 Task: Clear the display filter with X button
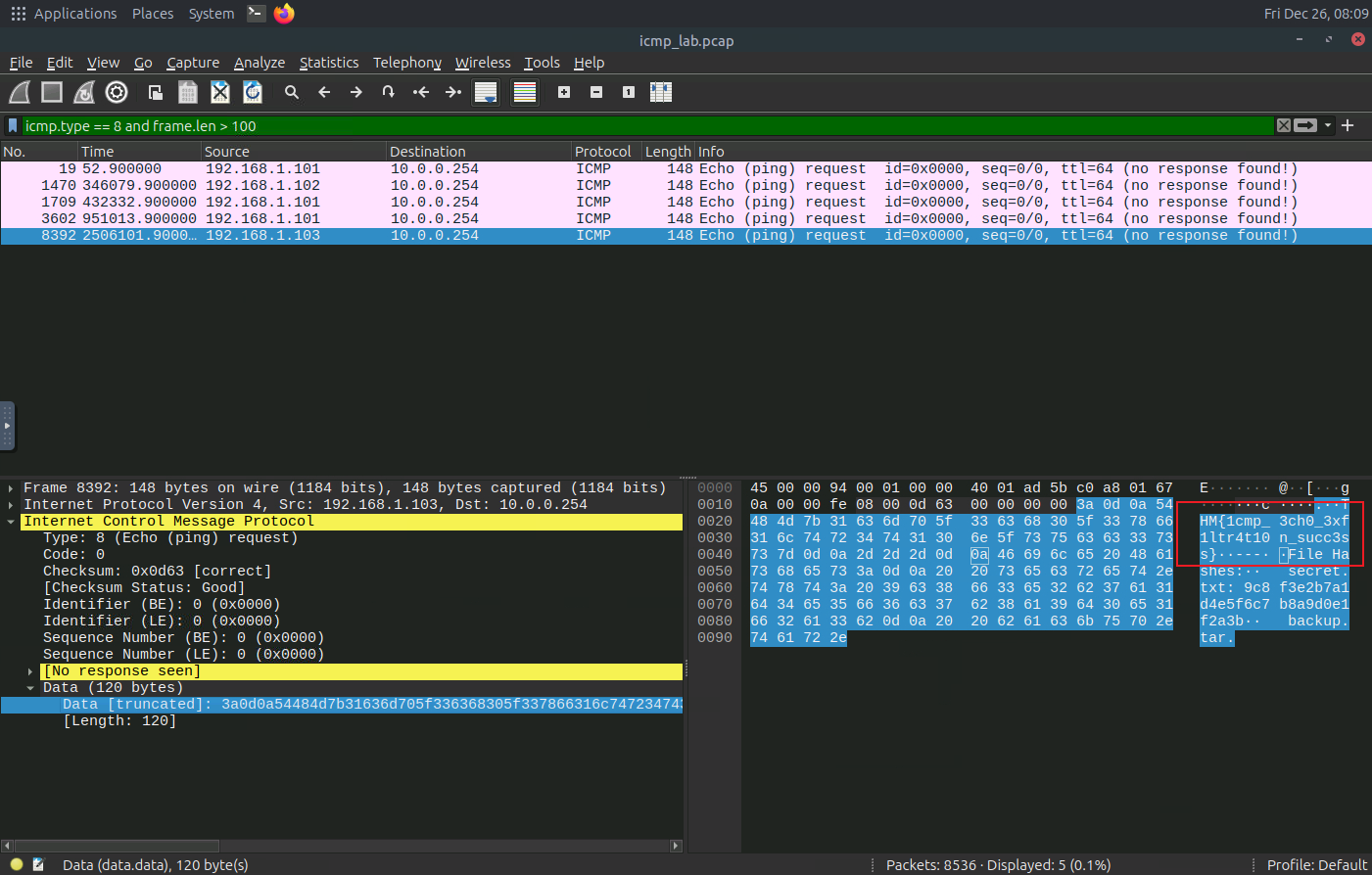1283,125
